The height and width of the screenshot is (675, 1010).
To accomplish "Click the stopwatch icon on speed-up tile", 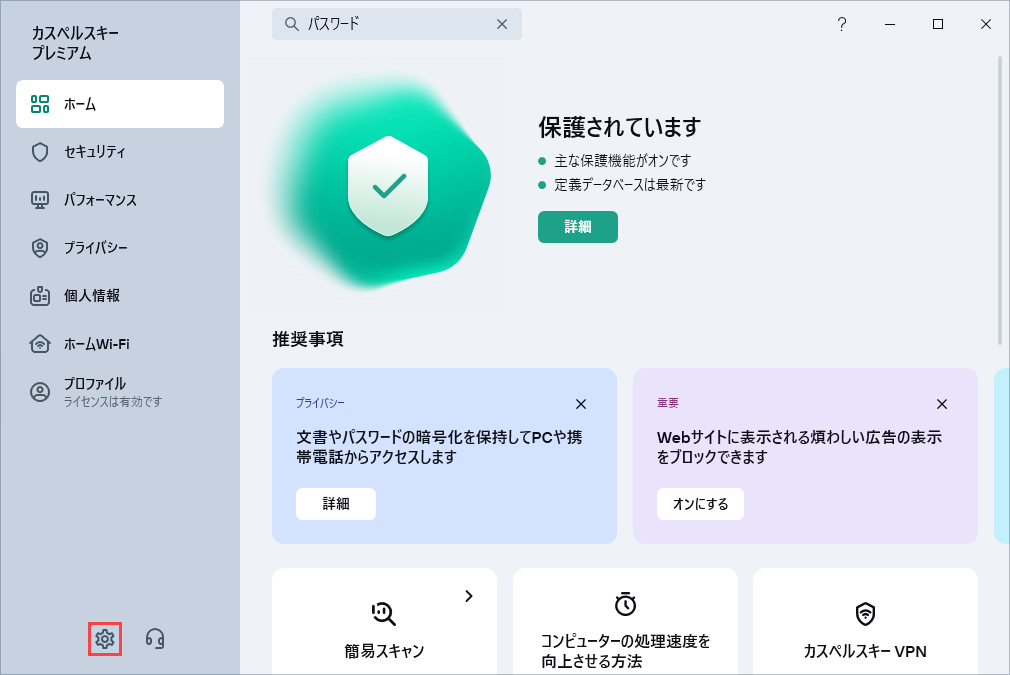I will (x=625, y=604).
